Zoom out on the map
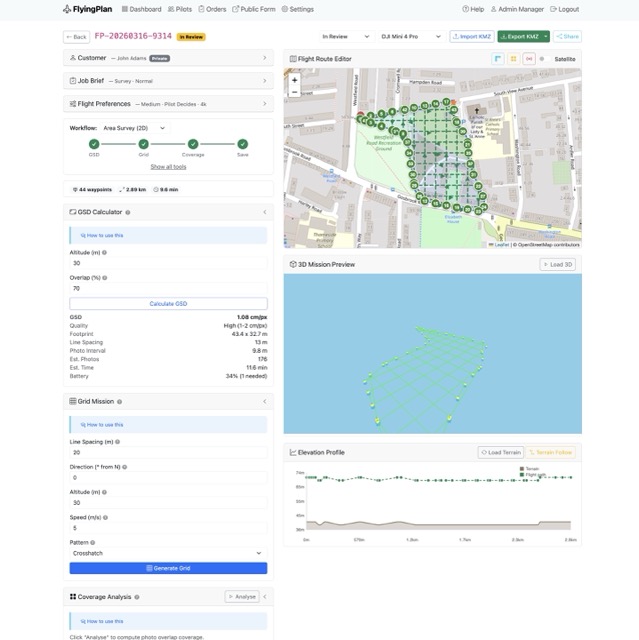639x640 pixels. tap(294, 92)
